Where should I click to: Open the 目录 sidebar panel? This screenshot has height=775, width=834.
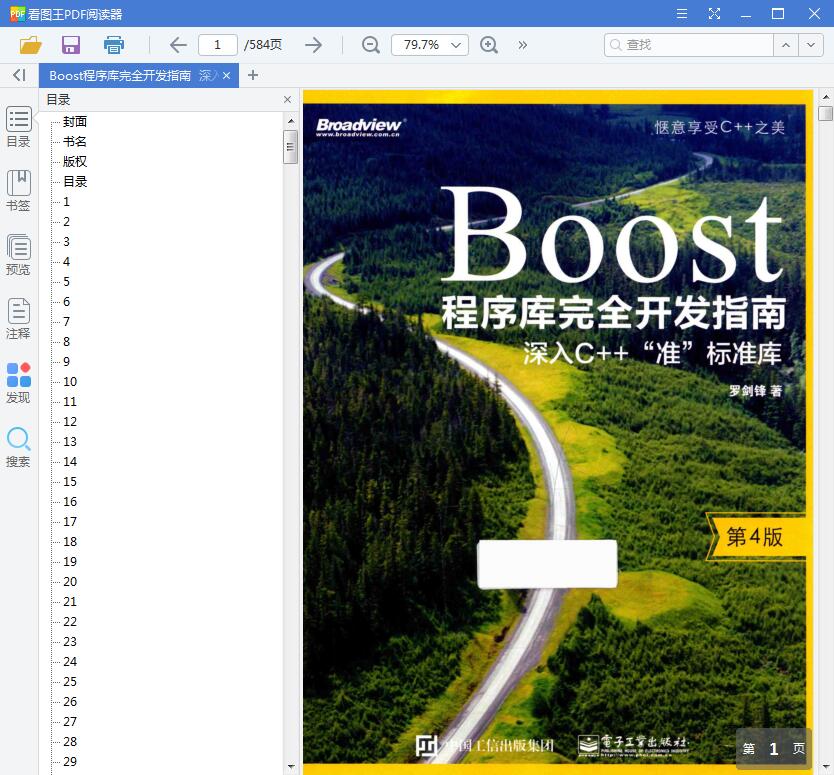pyautogui.click(x=19, y=128)
